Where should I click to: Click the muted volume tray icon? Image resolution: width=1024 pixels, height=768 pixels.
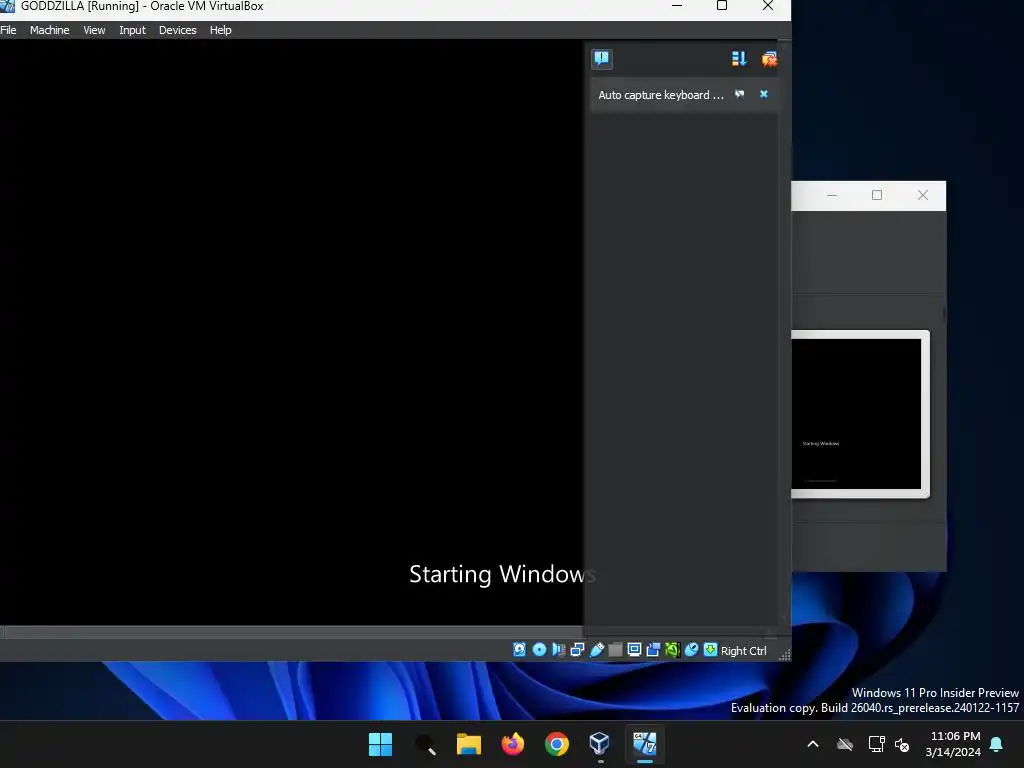pos(903,744)
